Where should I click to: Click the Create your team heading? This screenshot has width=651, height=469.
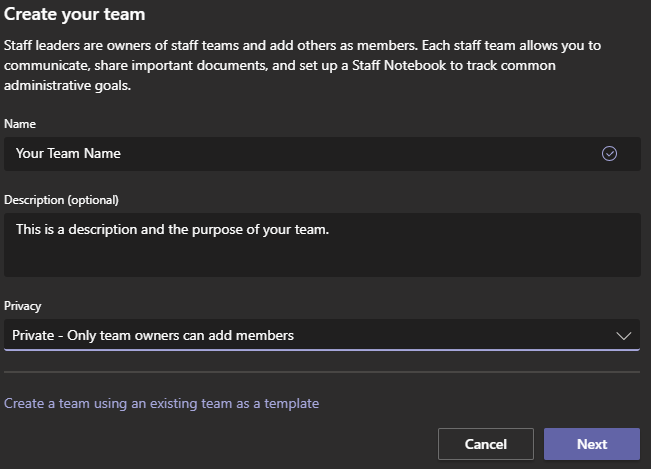click(75, 15)
